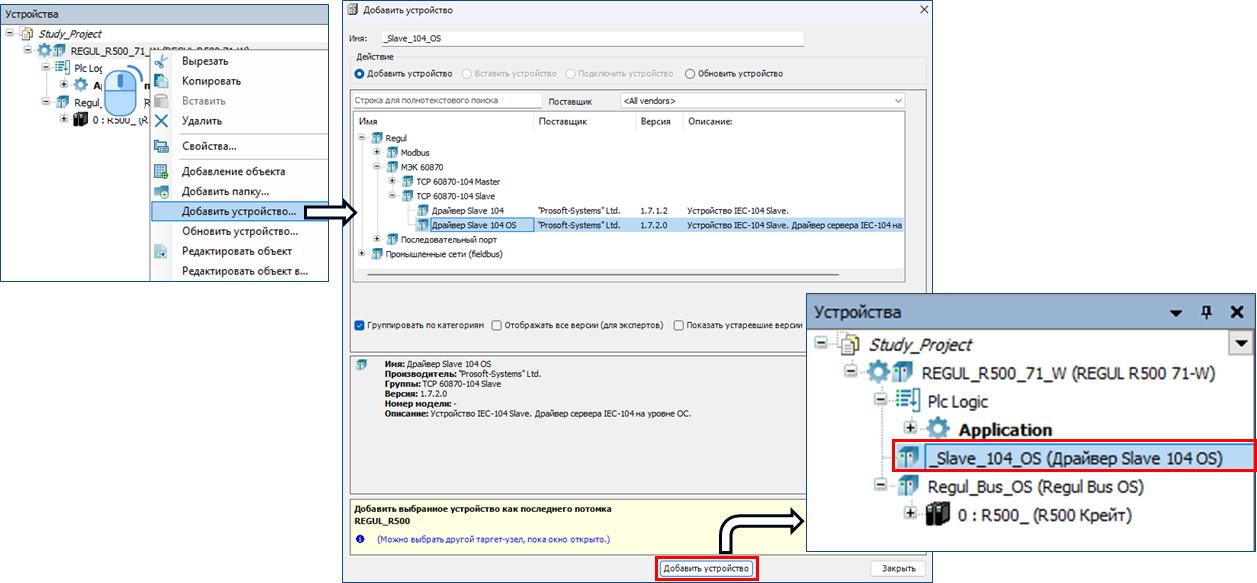The height and width of the screenshot is (583, 1257).
Task: Click the Имя device name input field
Action: tap(590, 38)
